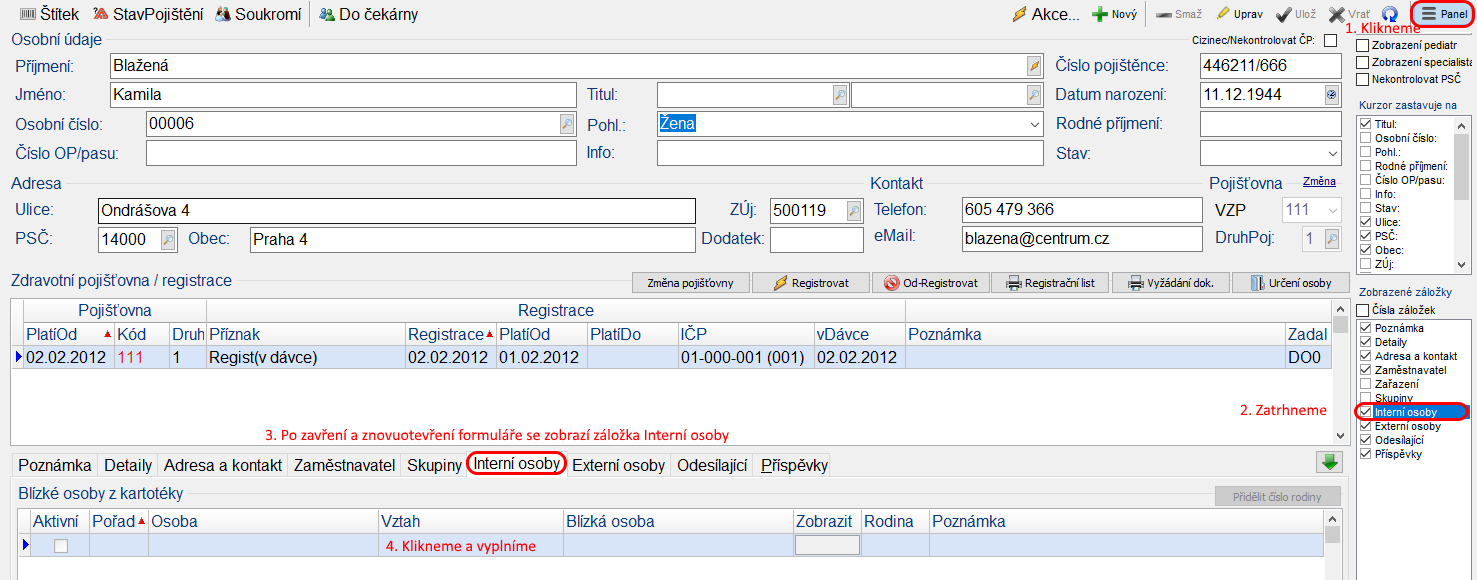1477x580 pixels.
Task: Click the Štítek barcode icon
Action: click(25, 15)
